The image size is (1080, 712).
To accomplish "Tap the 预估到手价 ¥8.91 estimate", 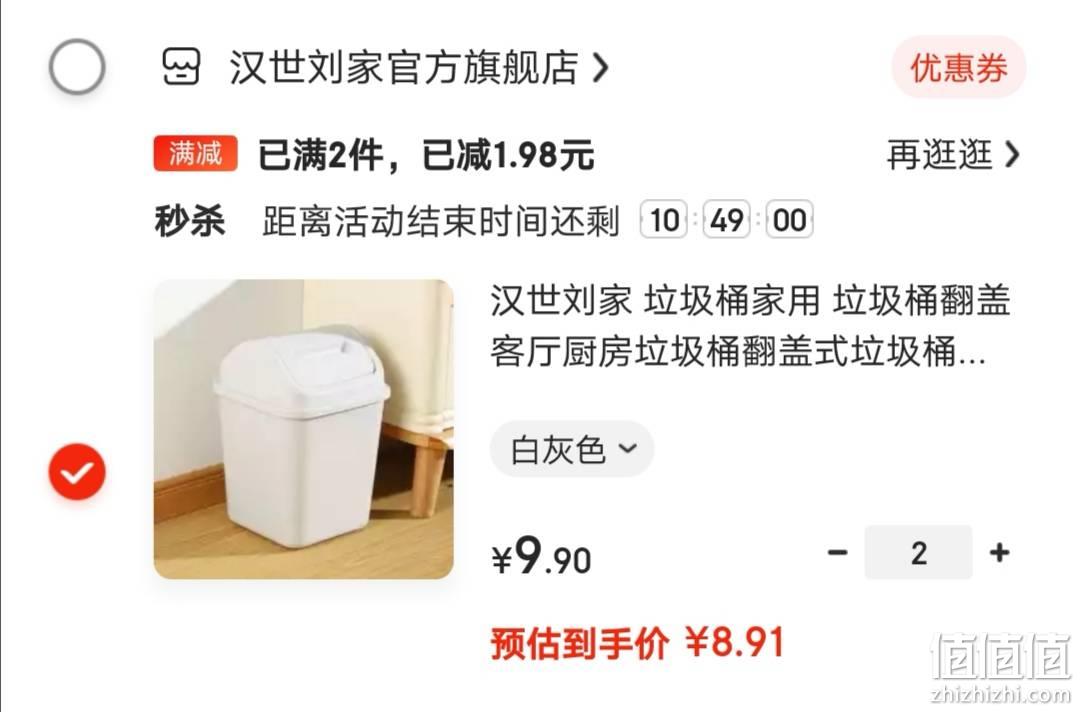I will click(637, 643).
